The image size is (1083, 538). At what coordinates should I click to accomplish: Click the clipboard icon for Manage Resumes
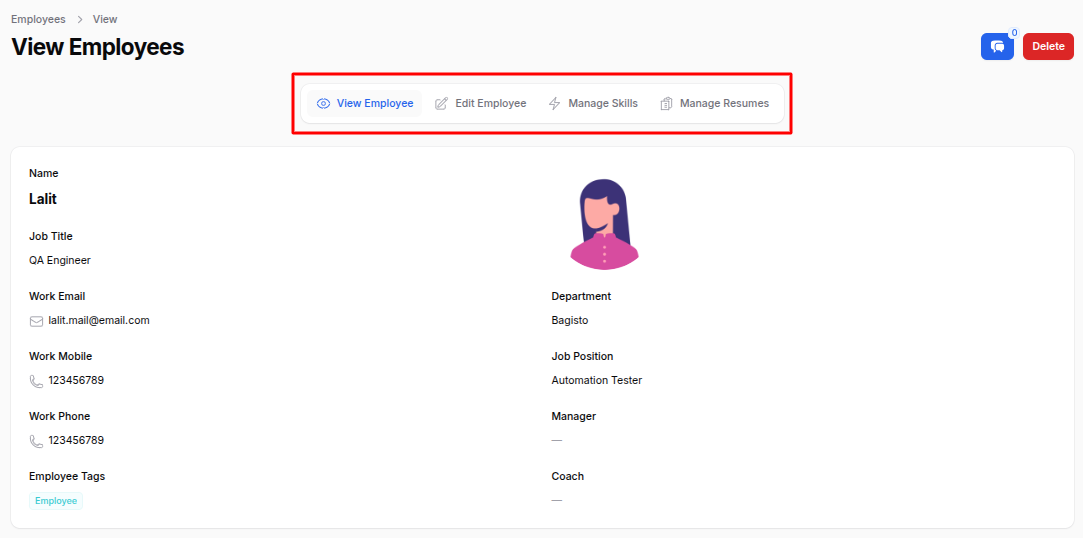coord(666,104)
